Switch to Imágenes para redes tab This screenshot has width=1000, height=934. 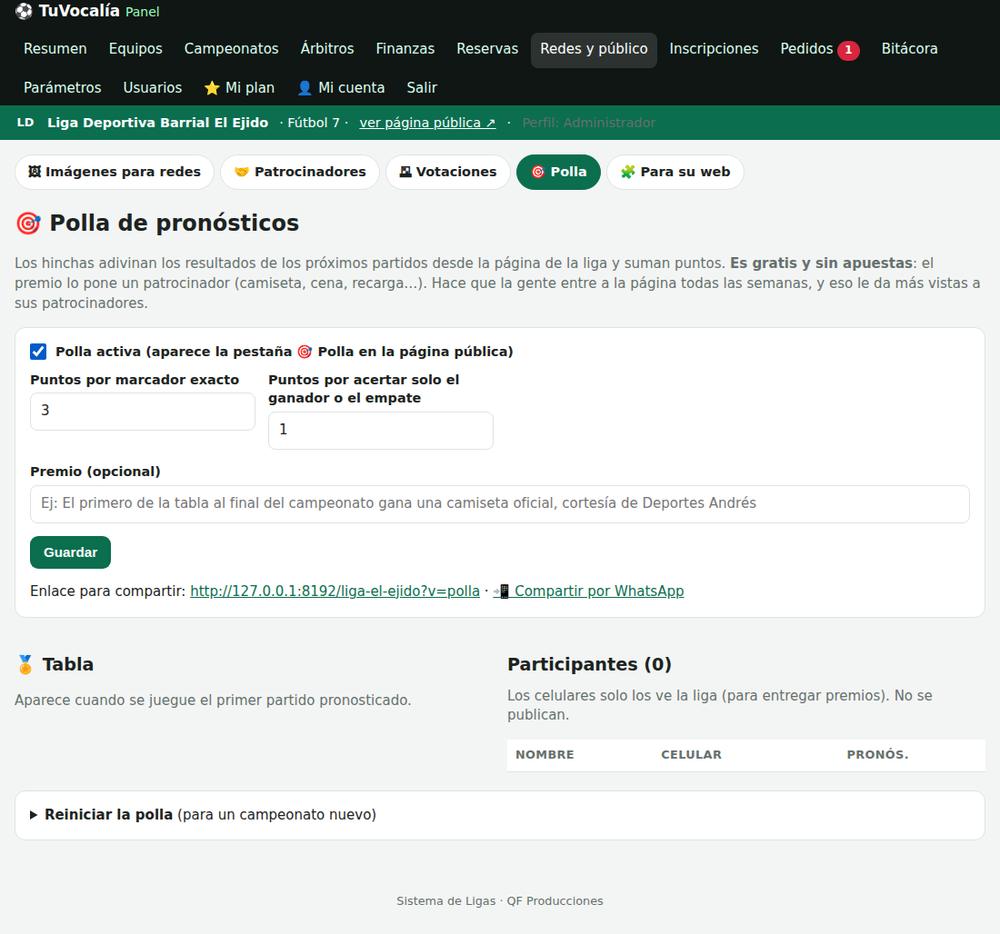pyautogui.click(x=114, y=172)
